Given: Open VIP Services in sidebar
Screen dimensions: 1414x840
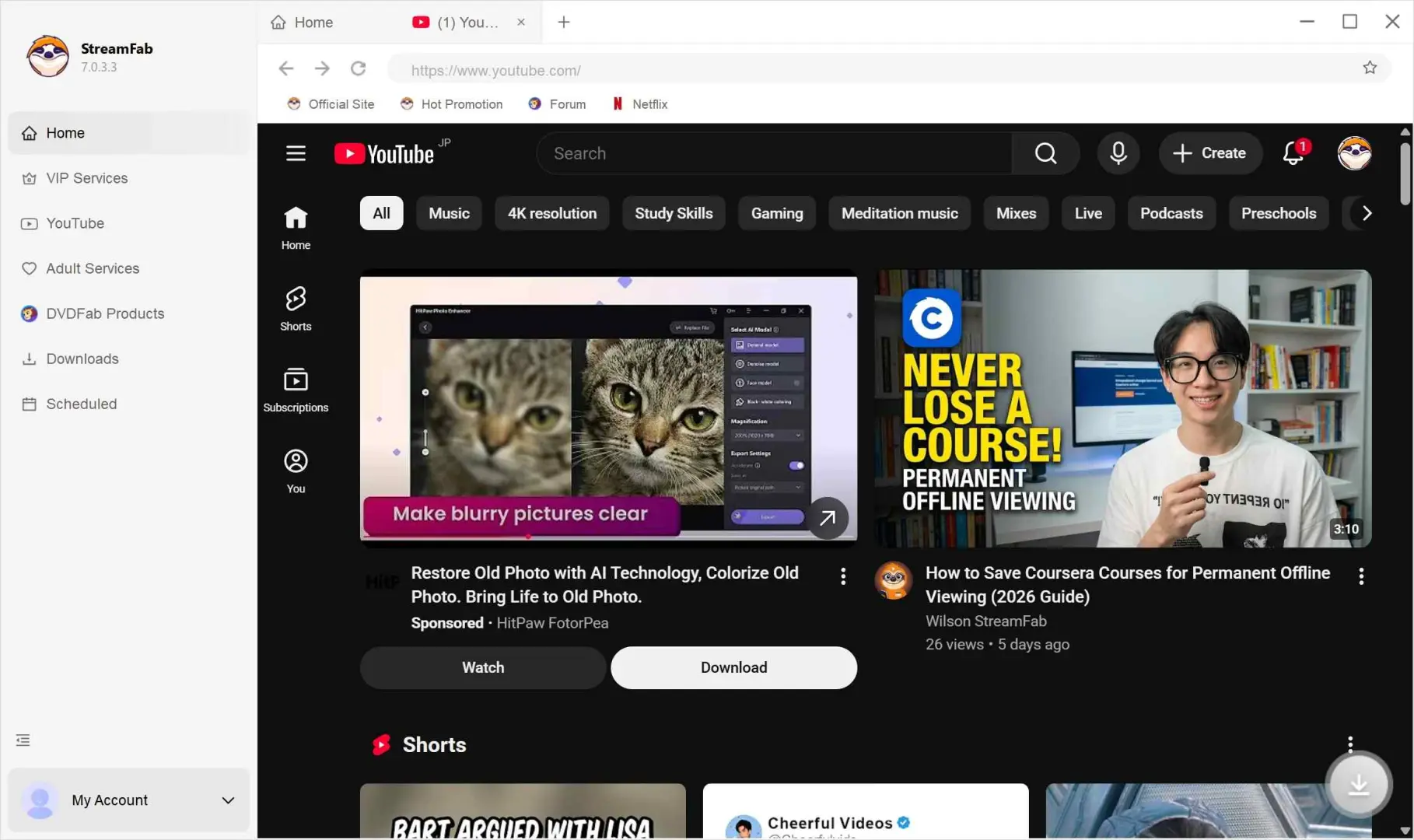Looking at the screenshot, I should tap(129, 178).
